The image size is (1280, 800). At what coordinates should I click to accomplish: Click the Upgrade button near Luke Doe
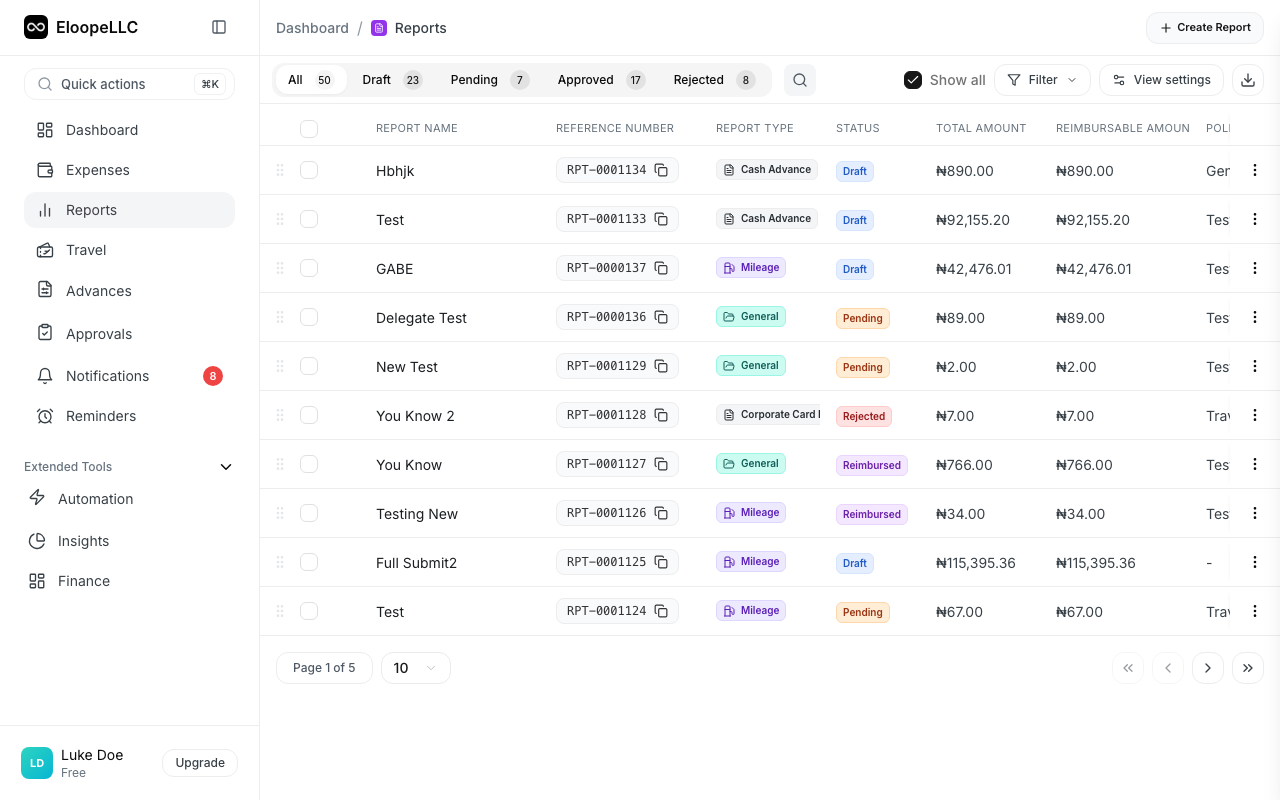tap(199, 762)
